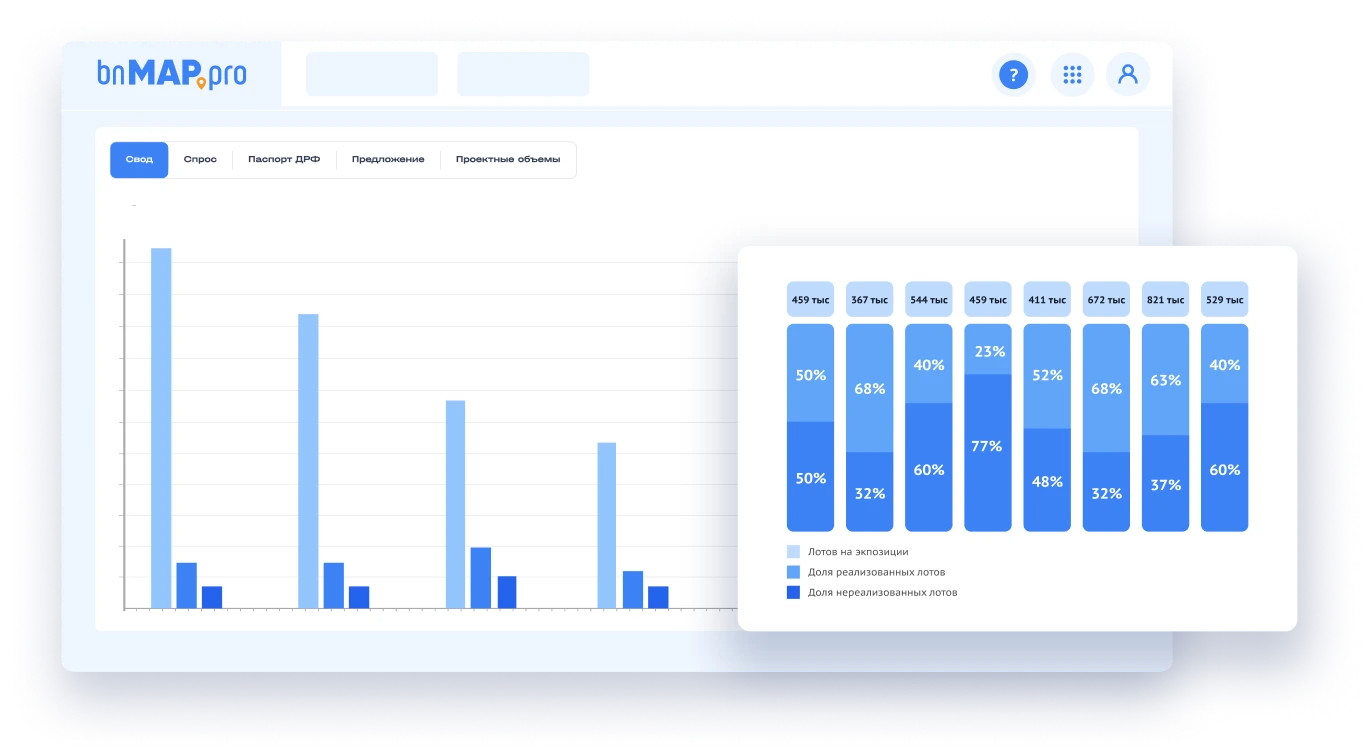Switch to the Спрос tab
Screen dimensions: 1363x754
coord(200,160)
